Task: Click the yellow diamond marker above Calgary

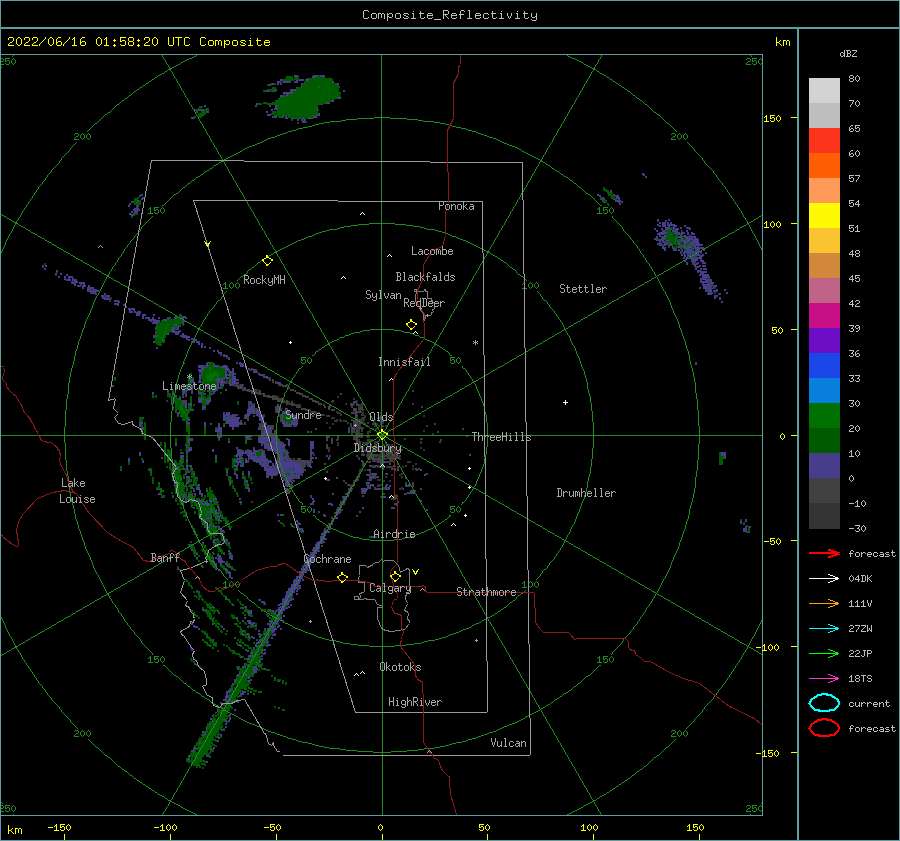Action: [395, 576]
